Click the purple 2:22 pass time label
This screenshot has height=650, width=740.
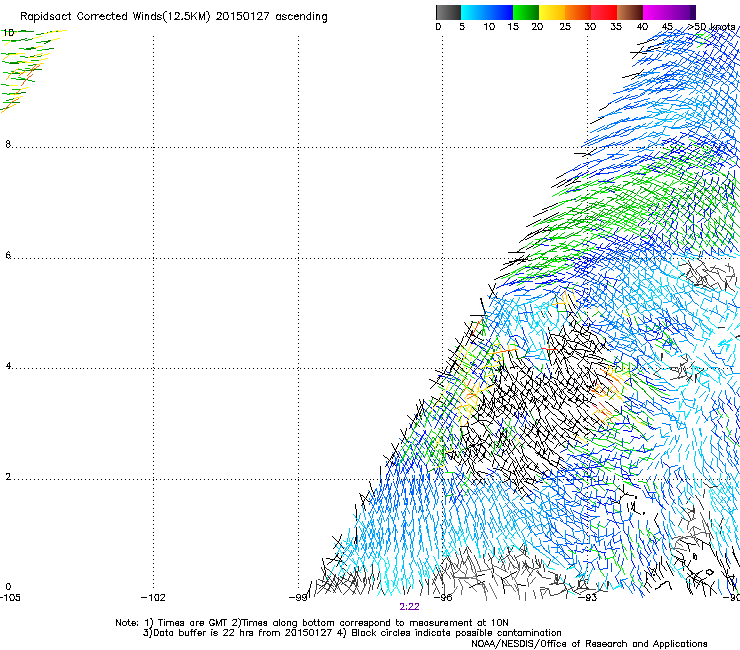[409, 607]
